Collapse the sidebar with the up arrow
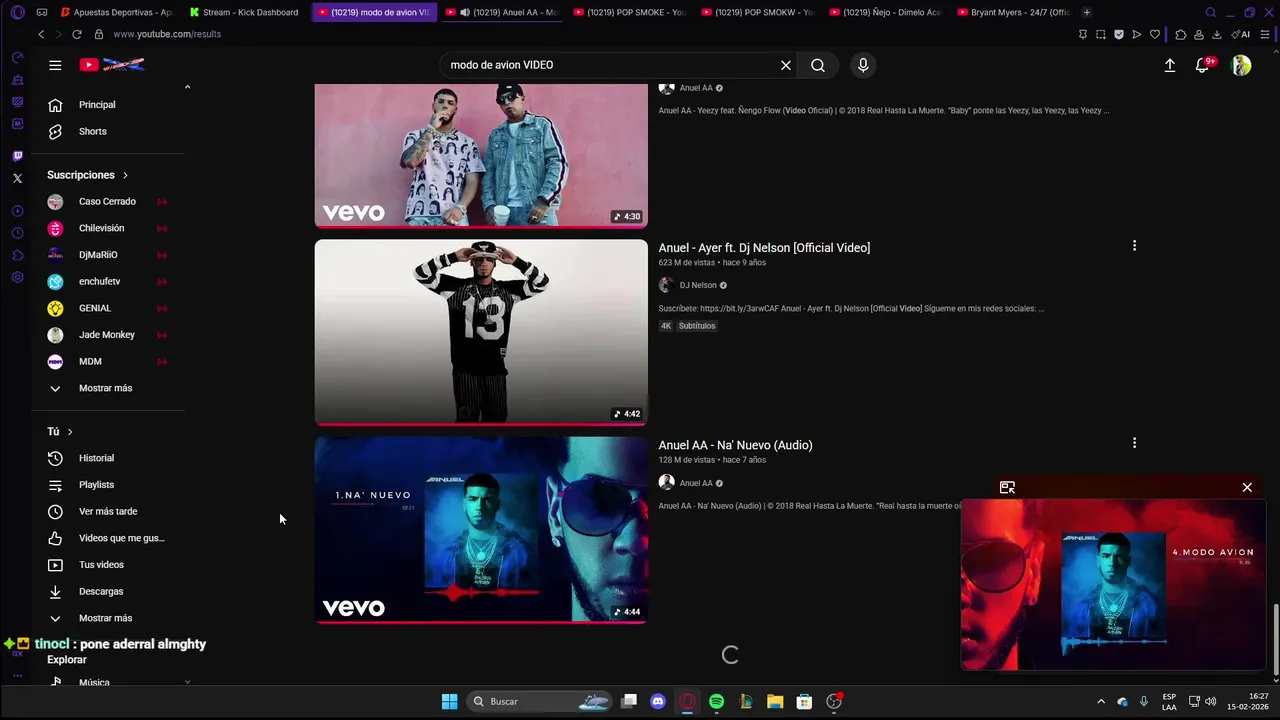This screenshot has height=720, width=1280. click(x=187, y=87)
